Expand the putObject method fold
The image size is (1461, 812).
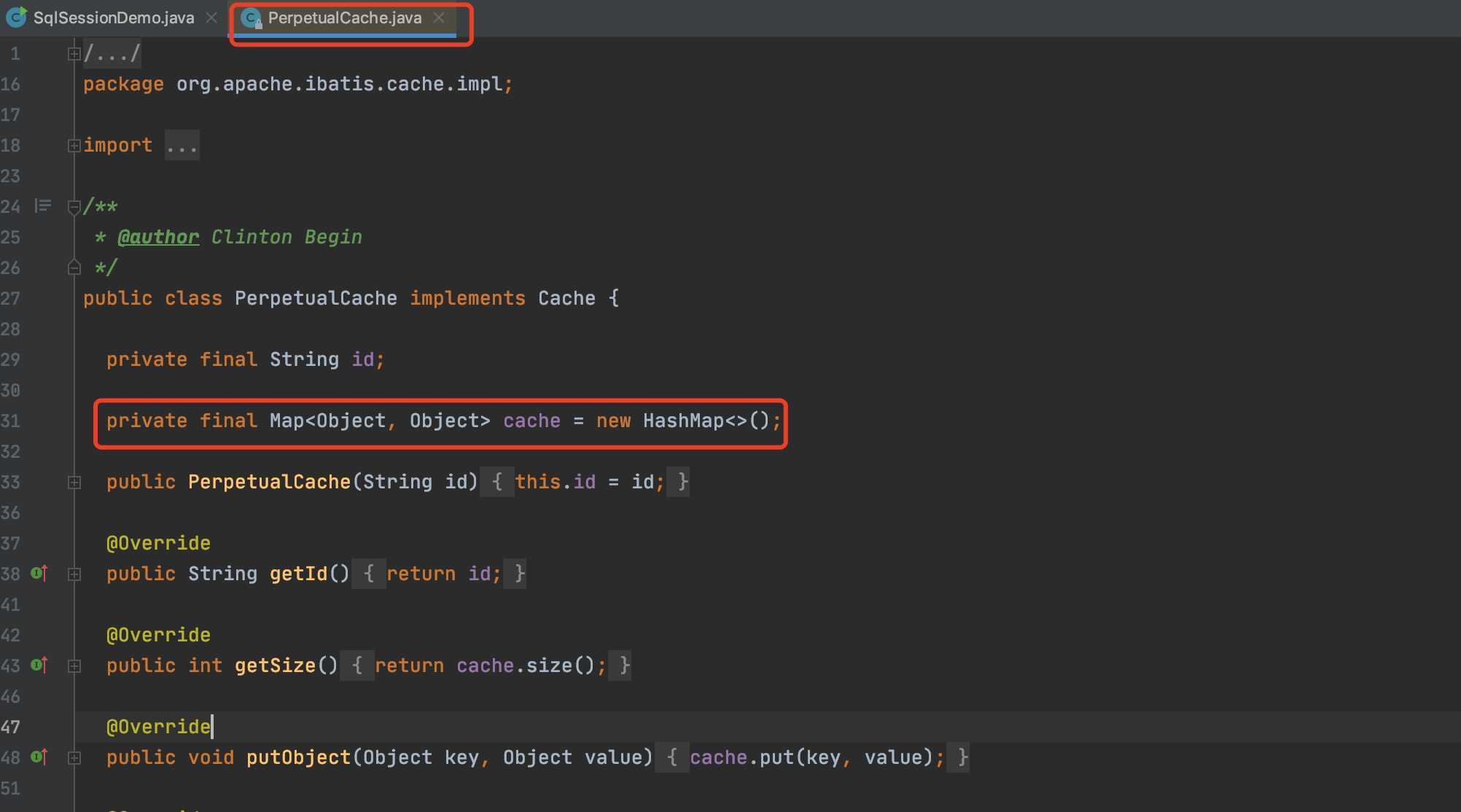74,757
